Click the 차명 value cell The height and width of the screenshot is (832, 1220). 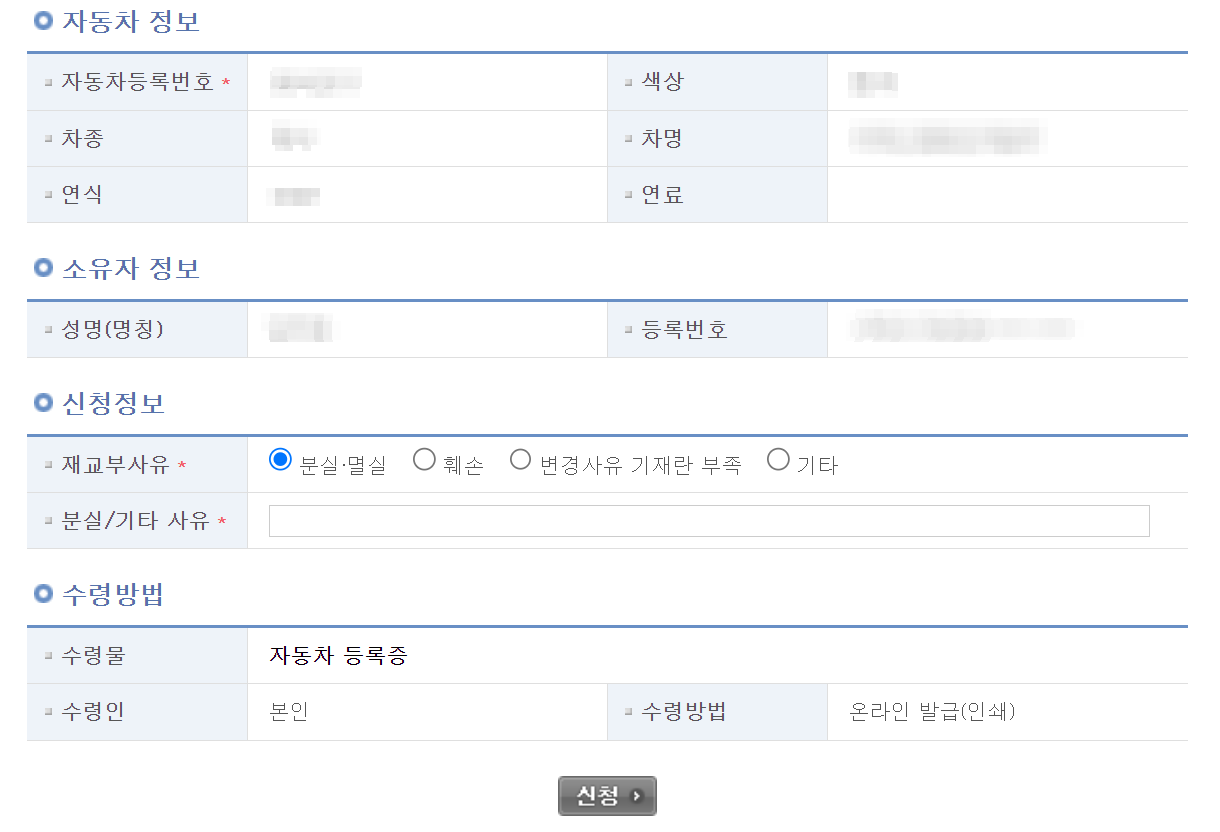click(x=1009, y=138)
